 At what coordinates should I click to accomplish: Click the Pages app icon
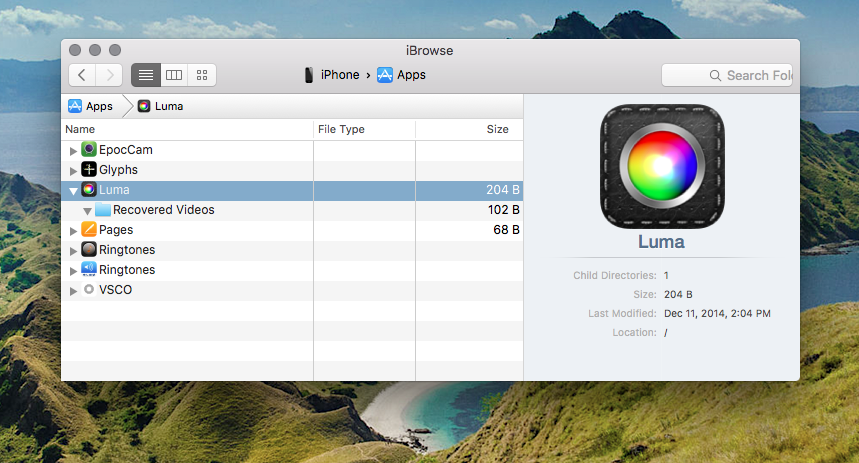click(89, 229)
